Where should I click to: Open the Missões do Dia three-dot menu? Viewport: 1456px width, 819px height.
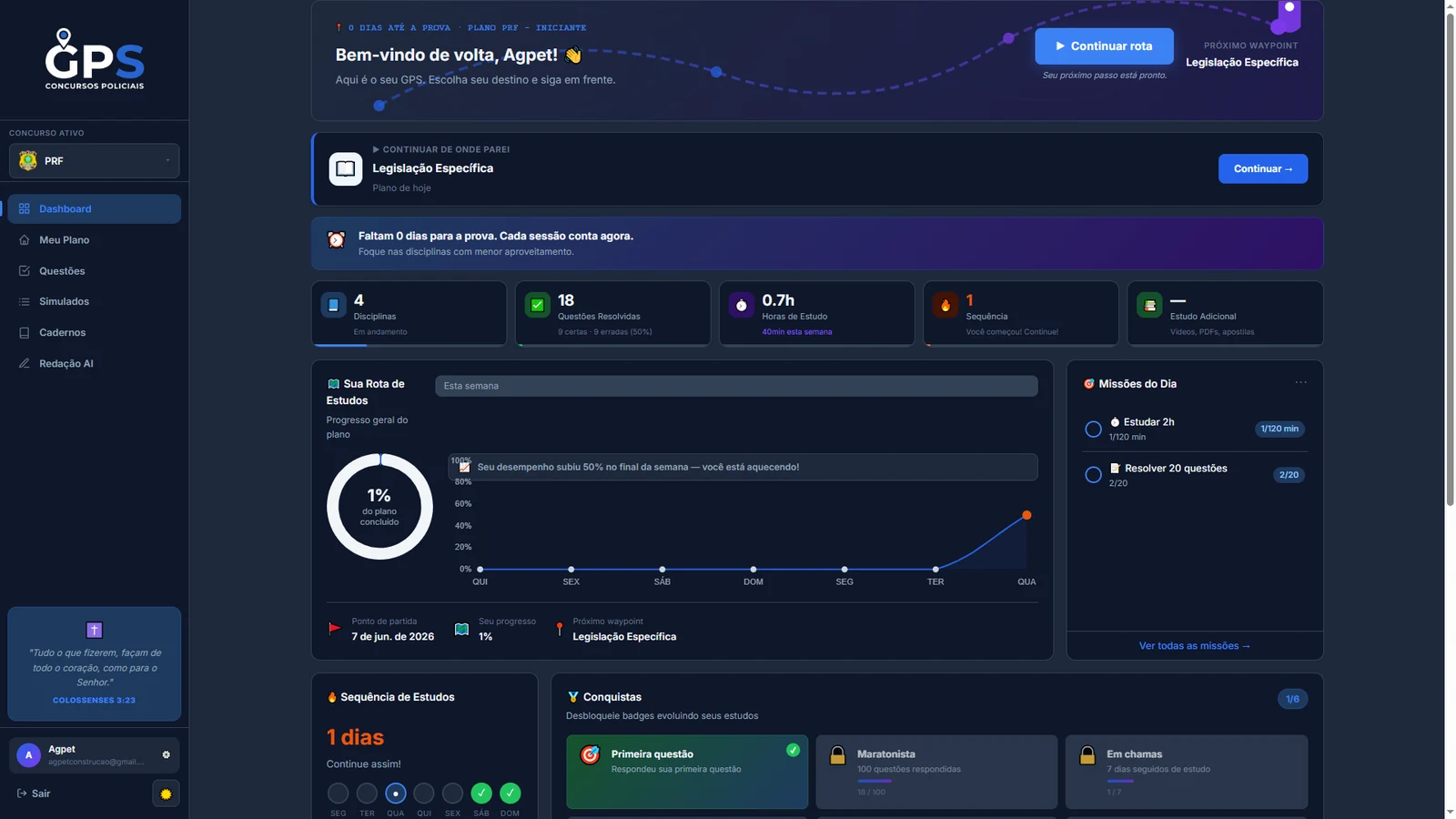click(x=1301, y=382)
